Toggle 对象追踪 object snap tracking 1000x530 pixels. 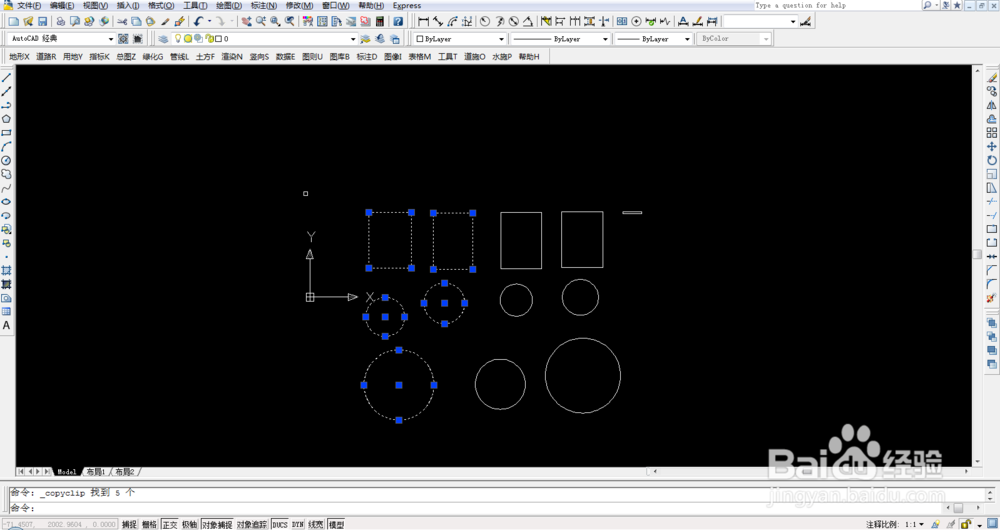(x=252, y=524)
